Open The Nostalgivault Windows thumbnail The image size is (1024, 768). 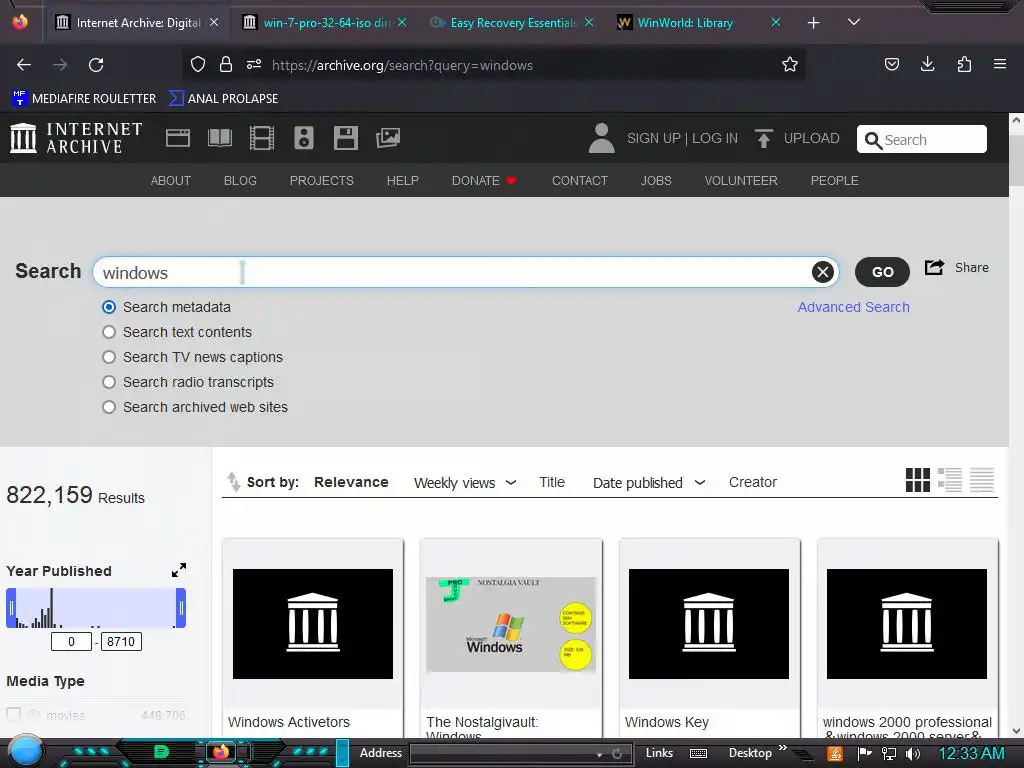point(511,623)
